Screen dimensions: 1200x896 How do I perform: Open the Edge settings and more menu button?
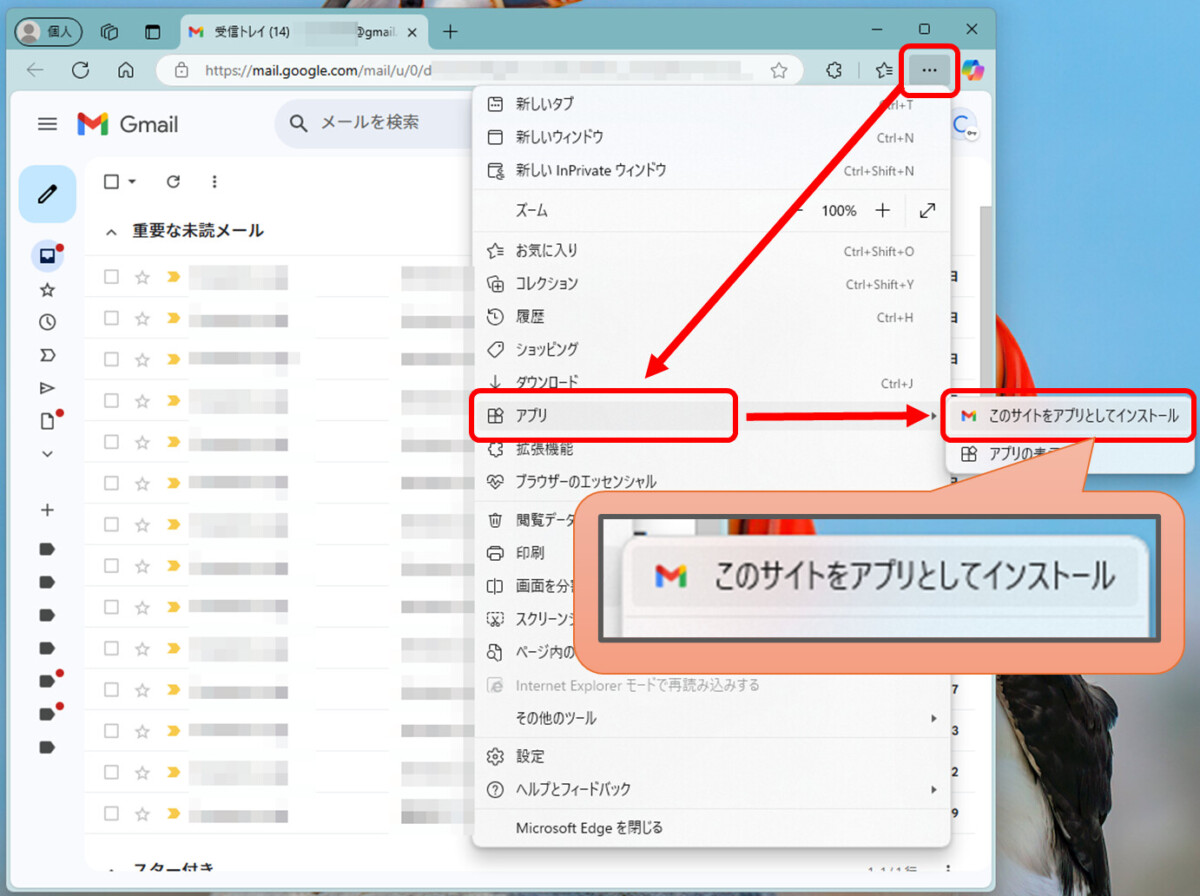tap(930, 70)
